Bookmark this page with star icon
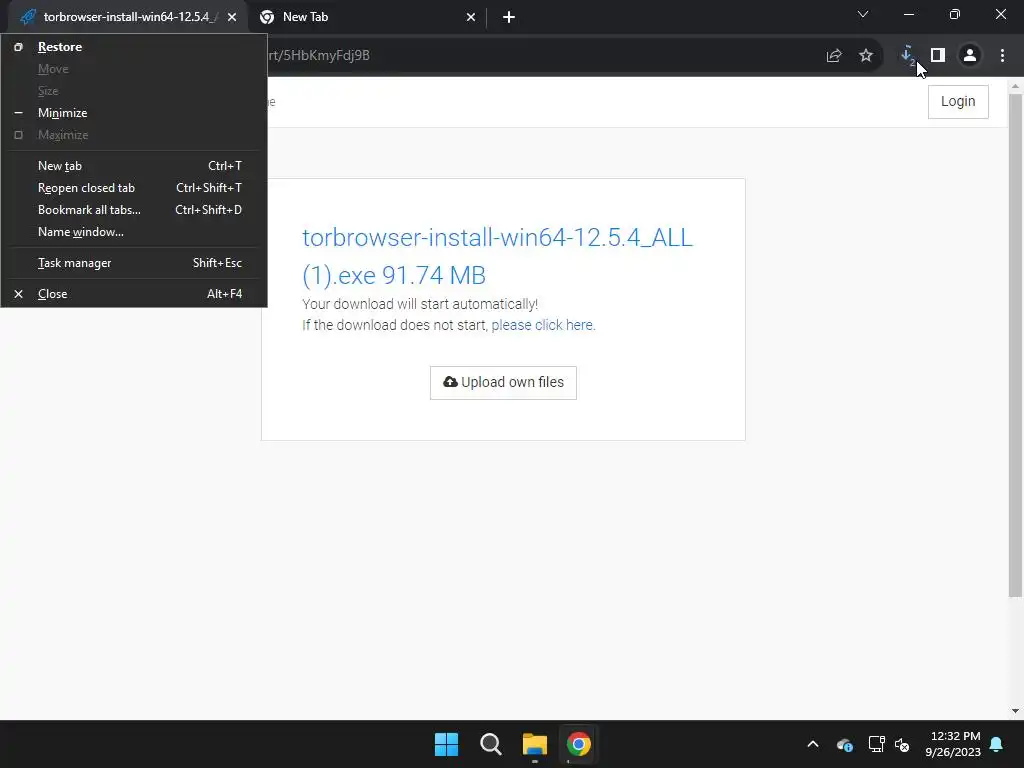1024x768 pixels. (x=866, y=56)
